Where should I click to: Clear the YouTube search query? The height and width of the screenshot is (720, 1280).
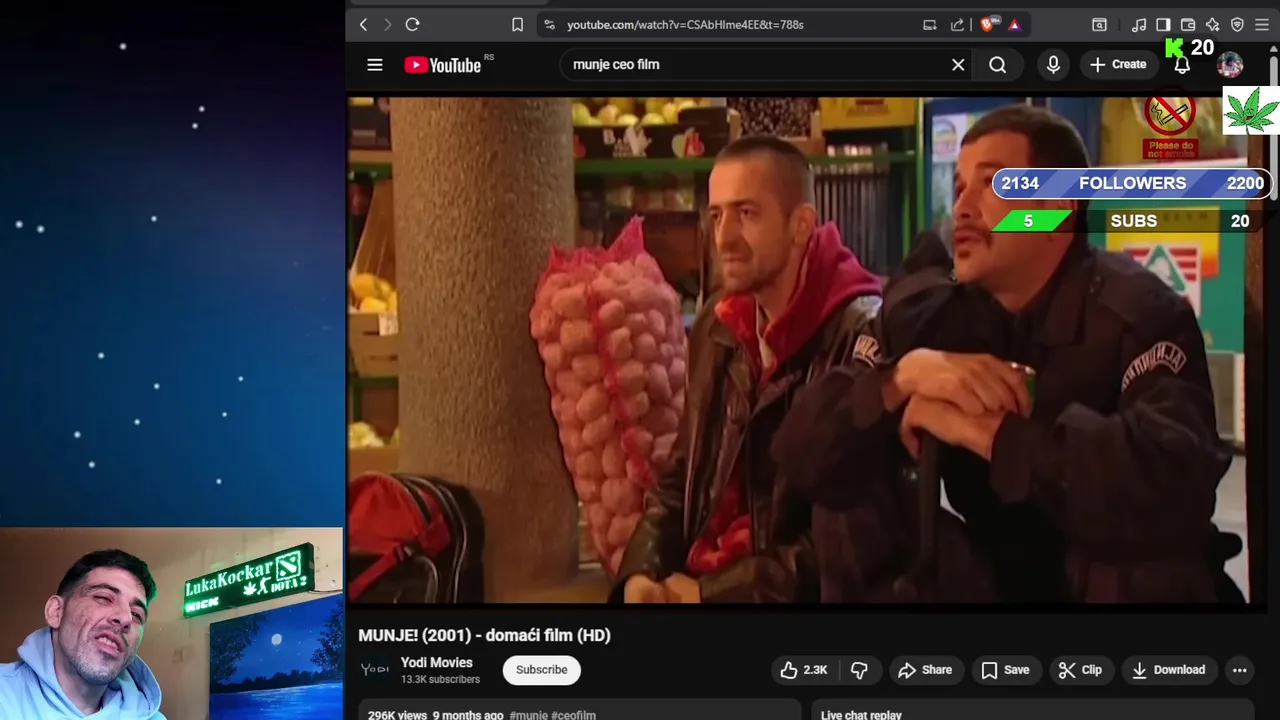[x=958, y=64]
